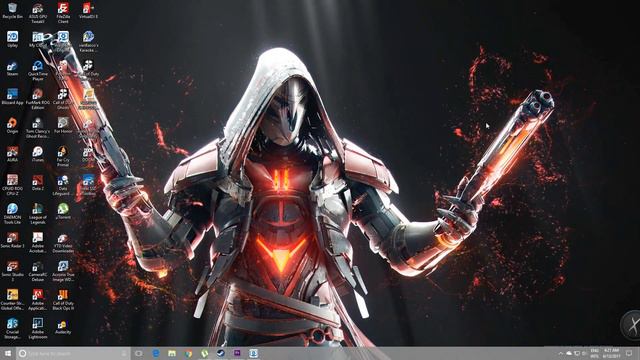Switch to Steam on the taskbar
640x360 pixels.
(221, 353)
